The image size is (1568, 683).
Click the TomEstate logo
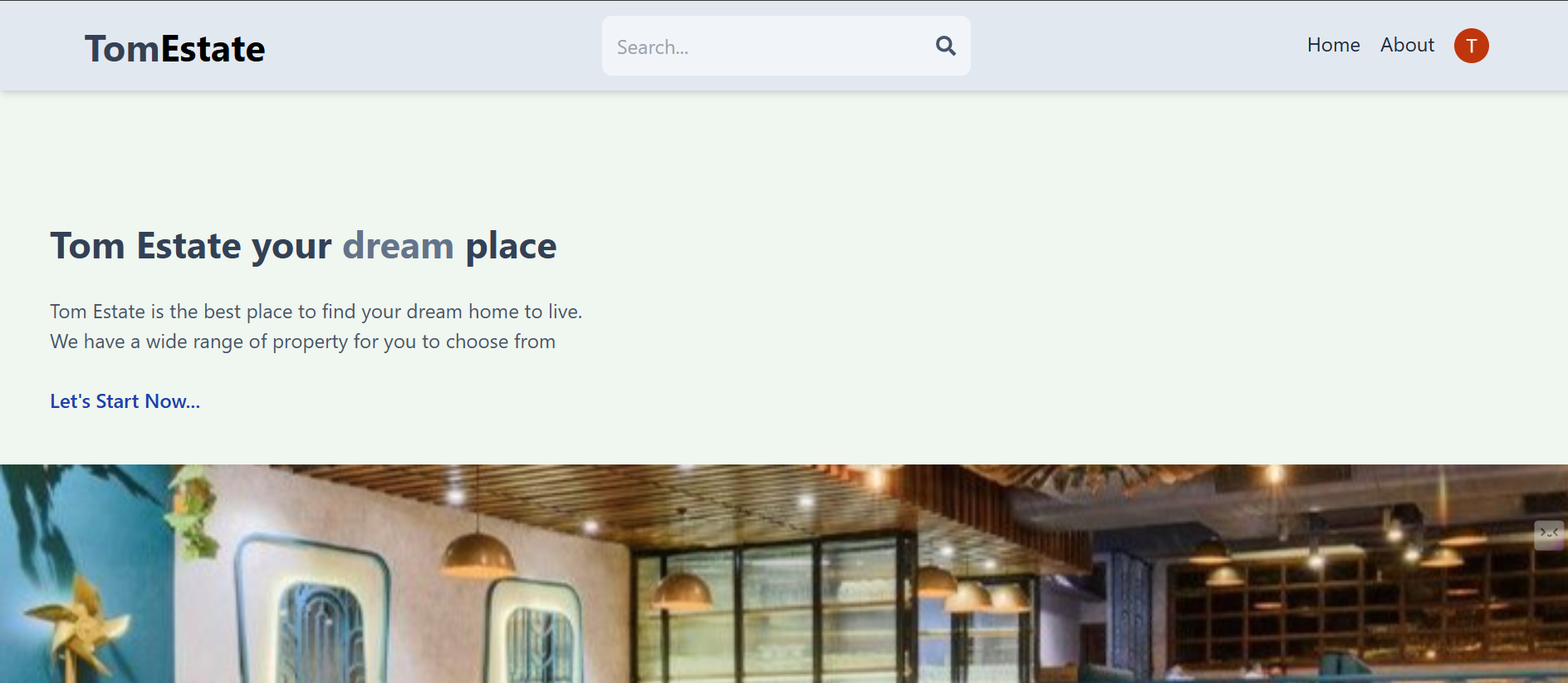[174, 48]
